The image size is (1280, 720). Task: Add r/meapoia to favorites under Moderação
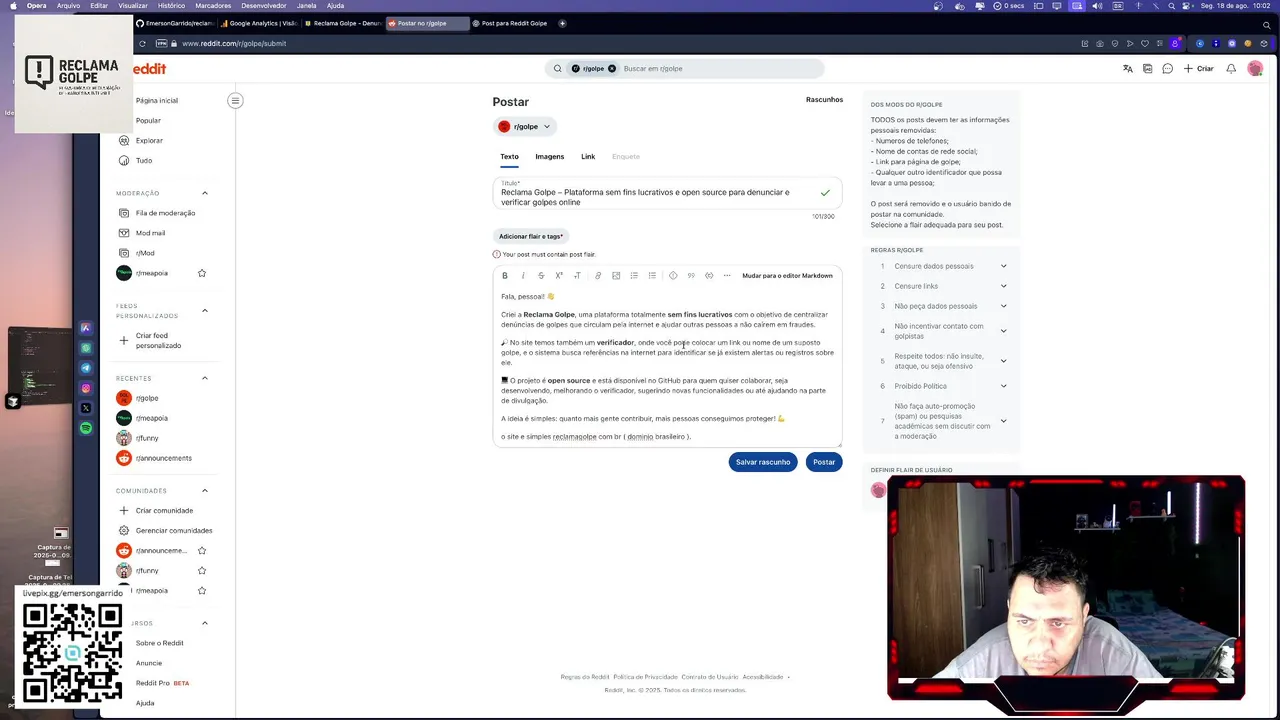pos(202,273)
